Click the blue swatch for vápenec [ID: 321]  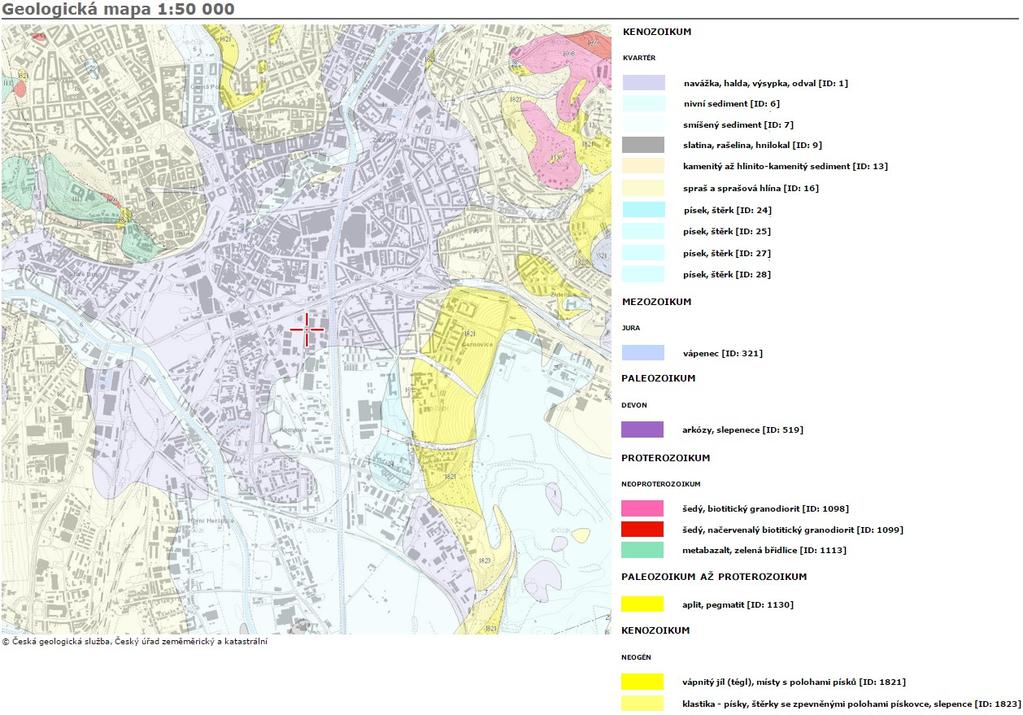(643, 353)
